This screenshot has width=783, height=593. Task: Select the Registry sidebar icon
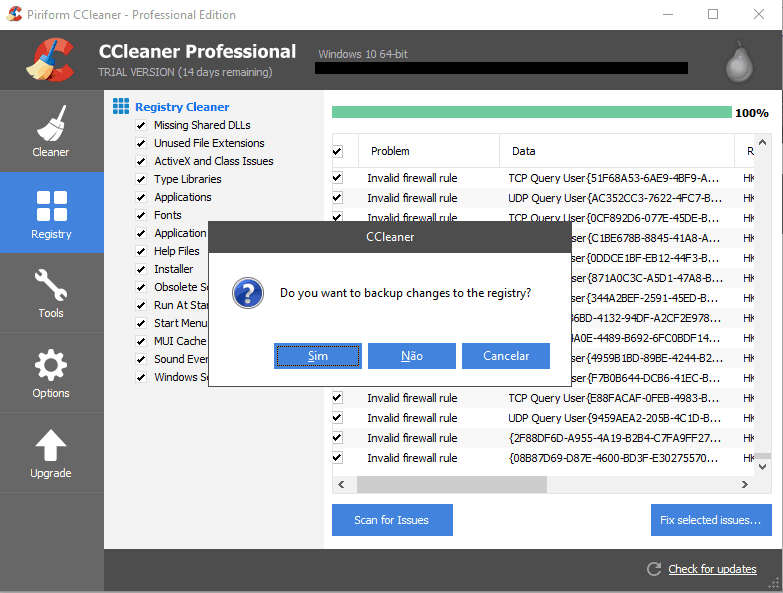pyautogui.click(x=51, y=206)
